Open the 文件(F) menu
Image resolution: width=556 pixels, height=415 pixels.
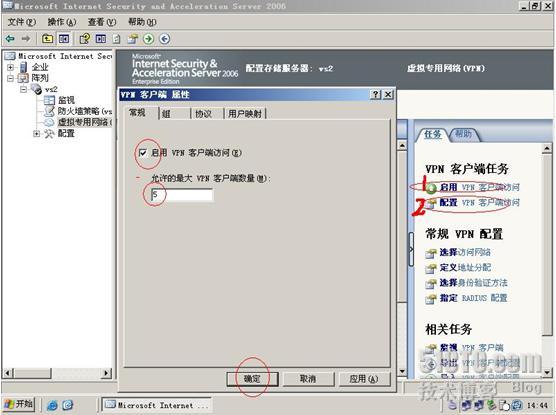pyautogui.click(x=22, y=22)
